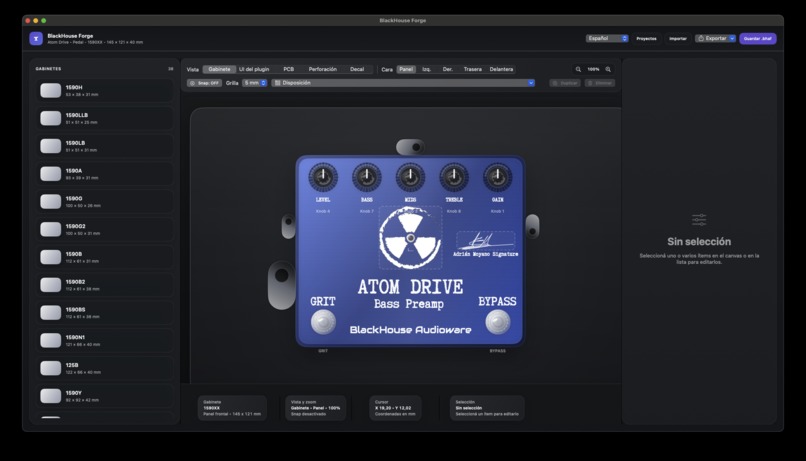Select the right side jack of the pedal
The image size is (806, 461).
tap(532, 227)
